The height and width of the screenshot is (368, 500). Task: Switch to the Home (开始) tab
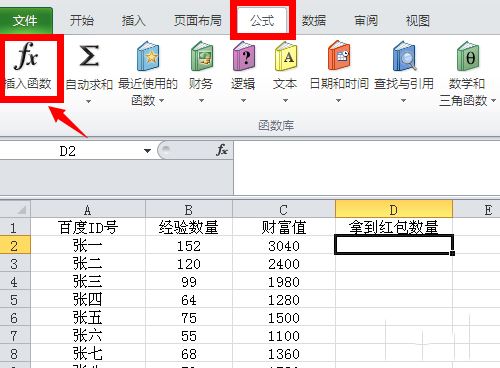point(82,21)
